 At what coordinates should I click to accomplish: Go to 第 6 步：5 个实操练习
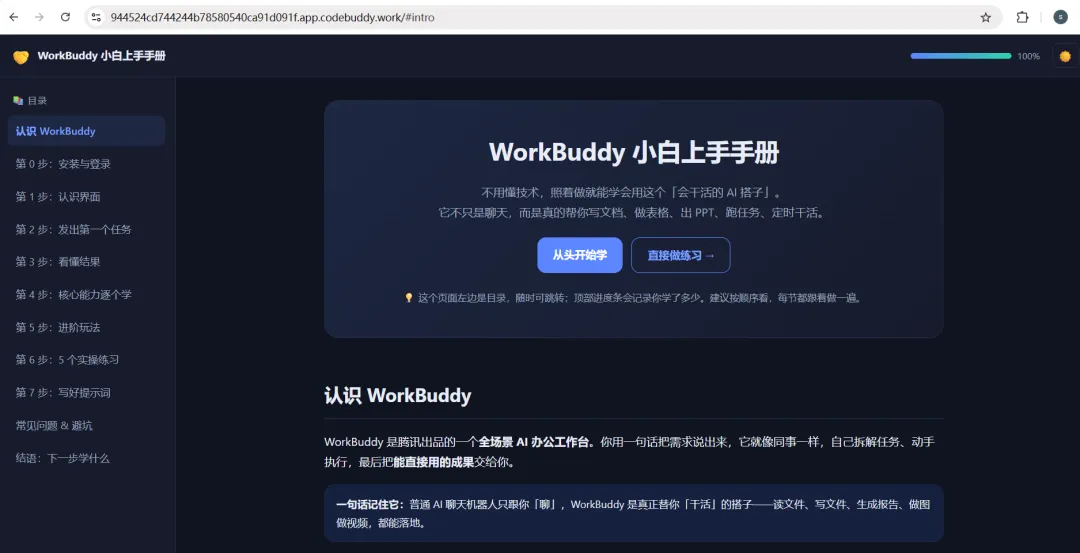[x=86, y=359]
